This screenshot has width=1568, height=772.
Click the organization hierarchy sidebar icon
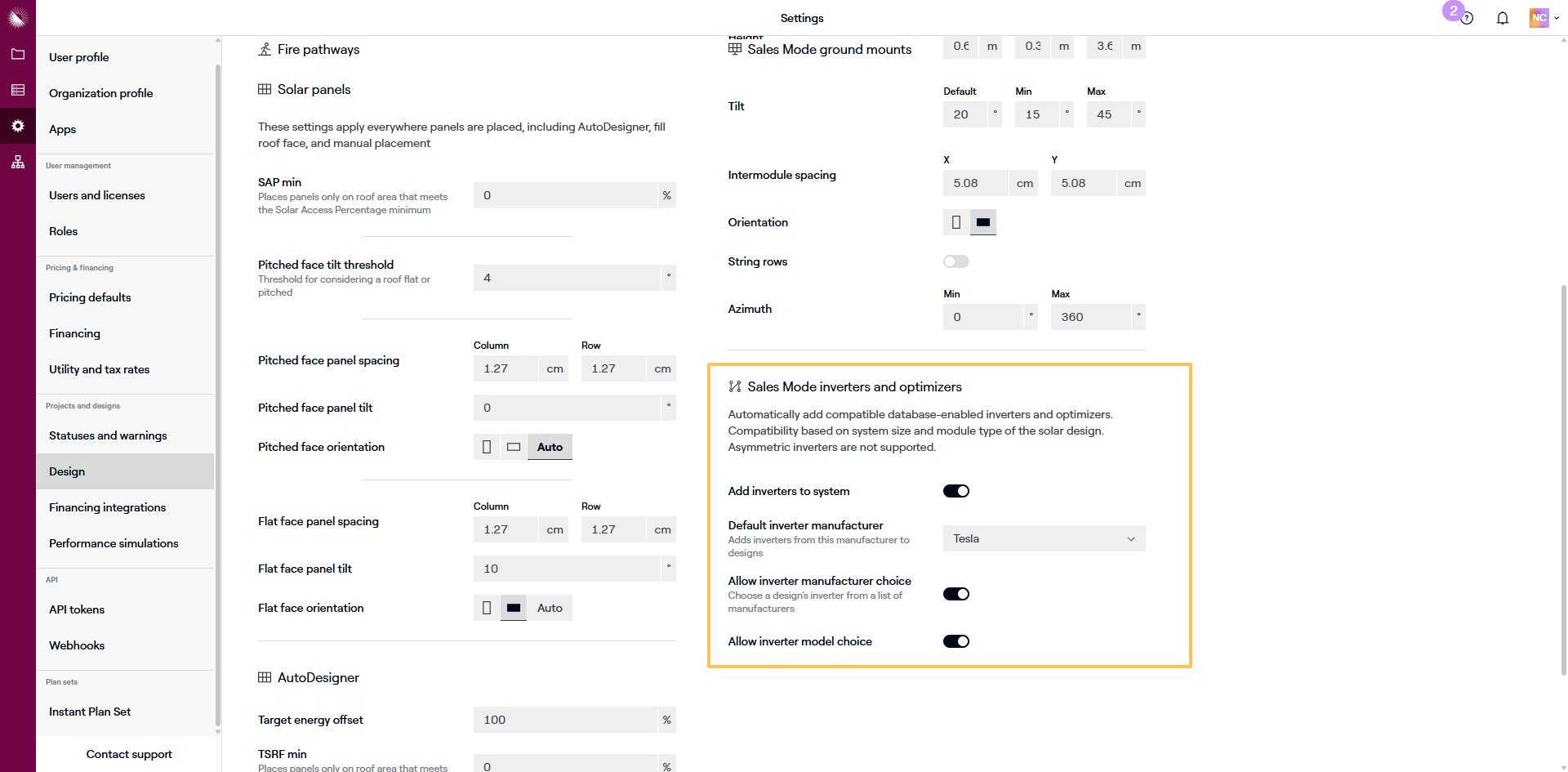click(18, 162)
